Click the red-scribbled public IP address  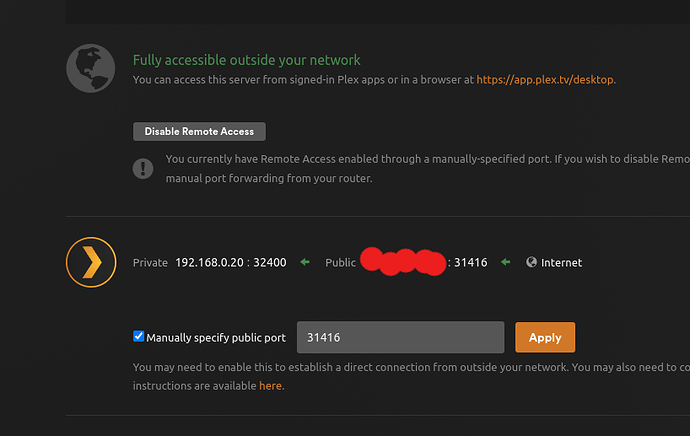point(402,263)
